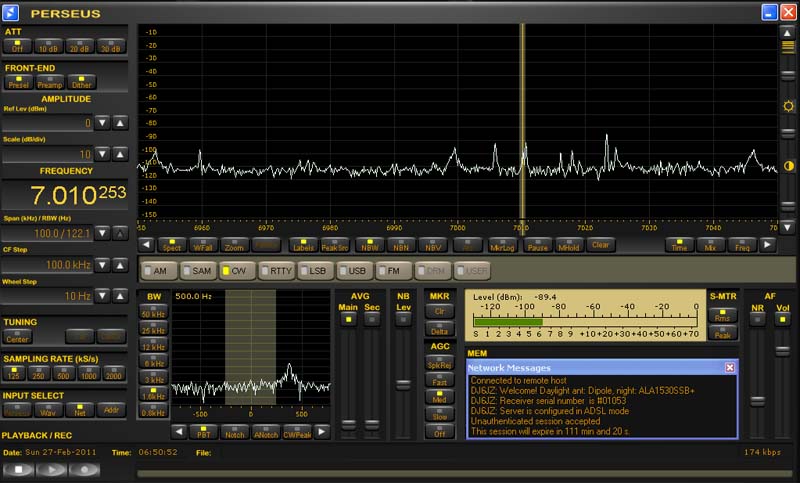The image size is (800, 483).
Task: Set the attenuator to 20 dB
Action: pyautogui.click(x=80, y=46)
